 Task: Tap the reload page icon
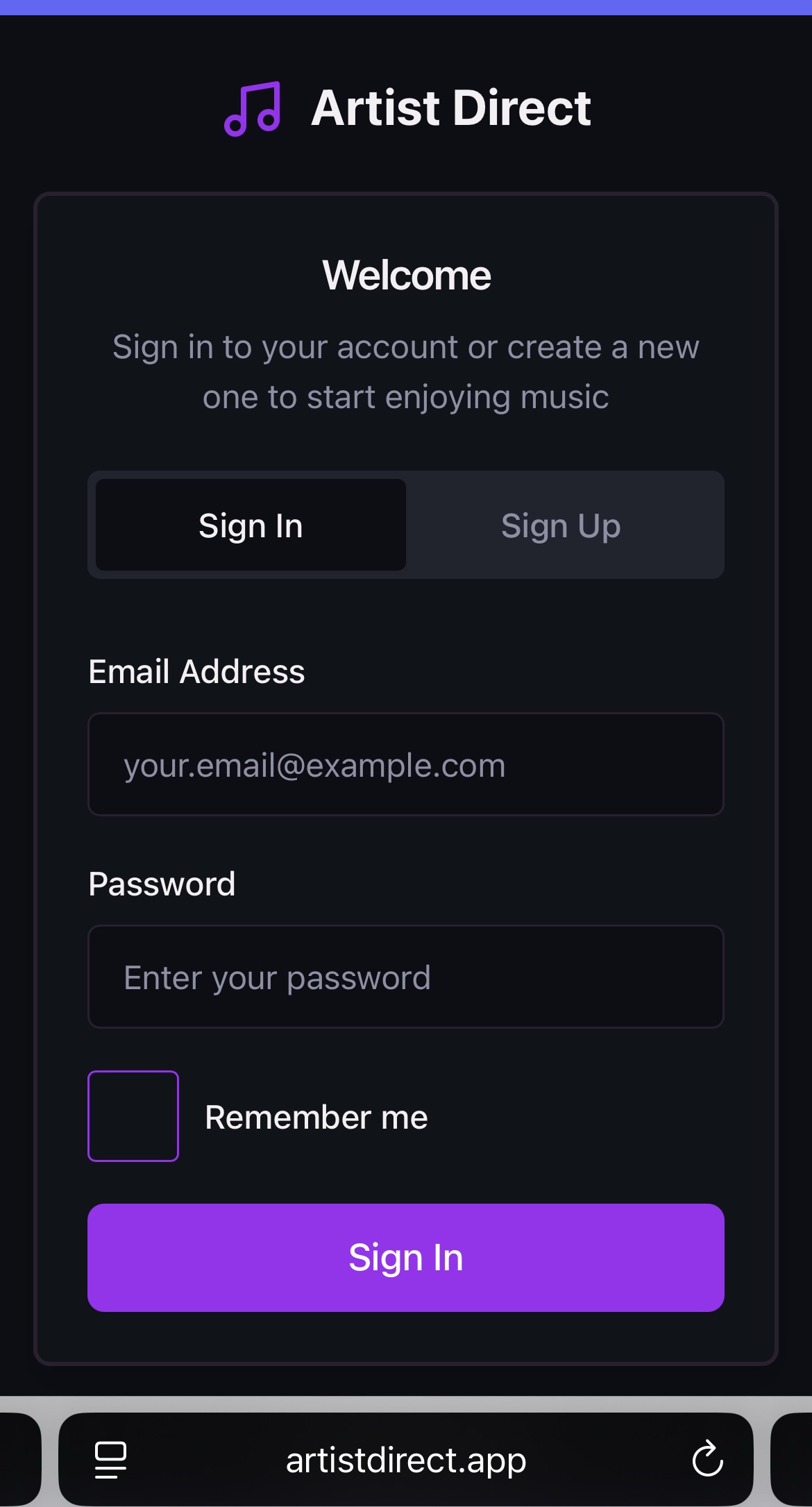(x=707, y=1458)
